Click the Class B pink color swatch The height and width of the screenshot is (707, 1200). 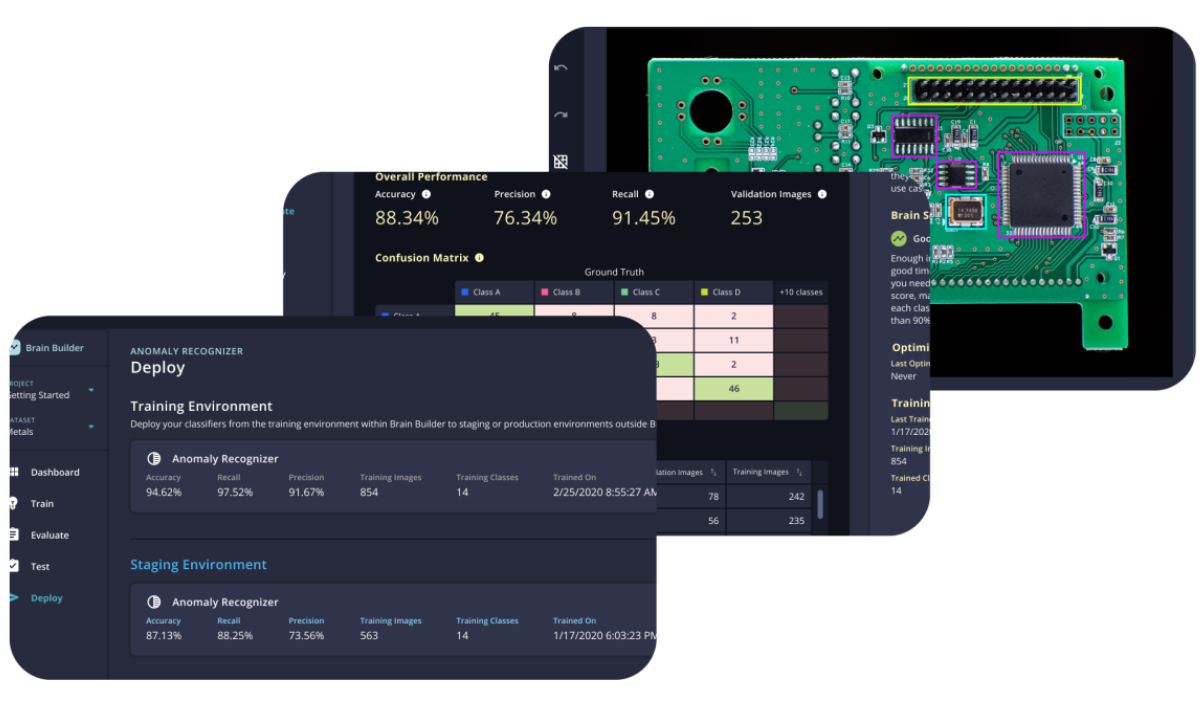tap(546, 291)
